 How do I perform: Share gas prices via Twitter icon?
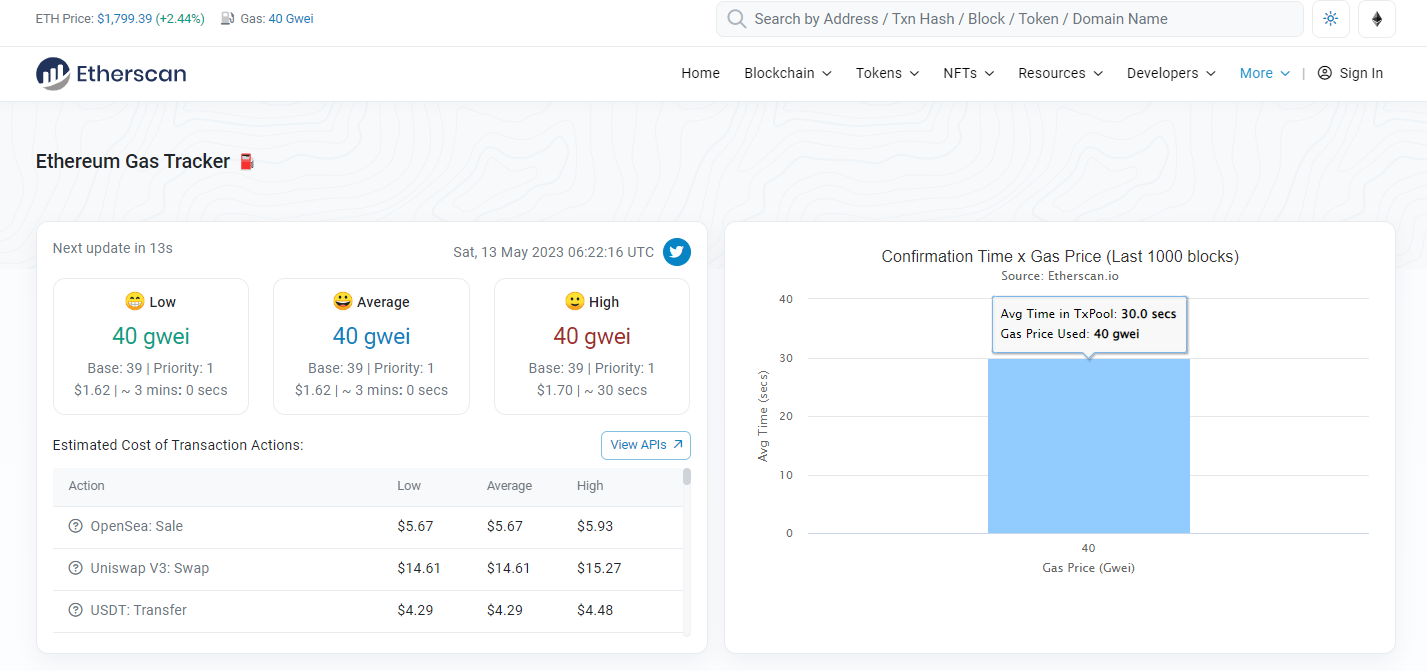pos(677,252)
